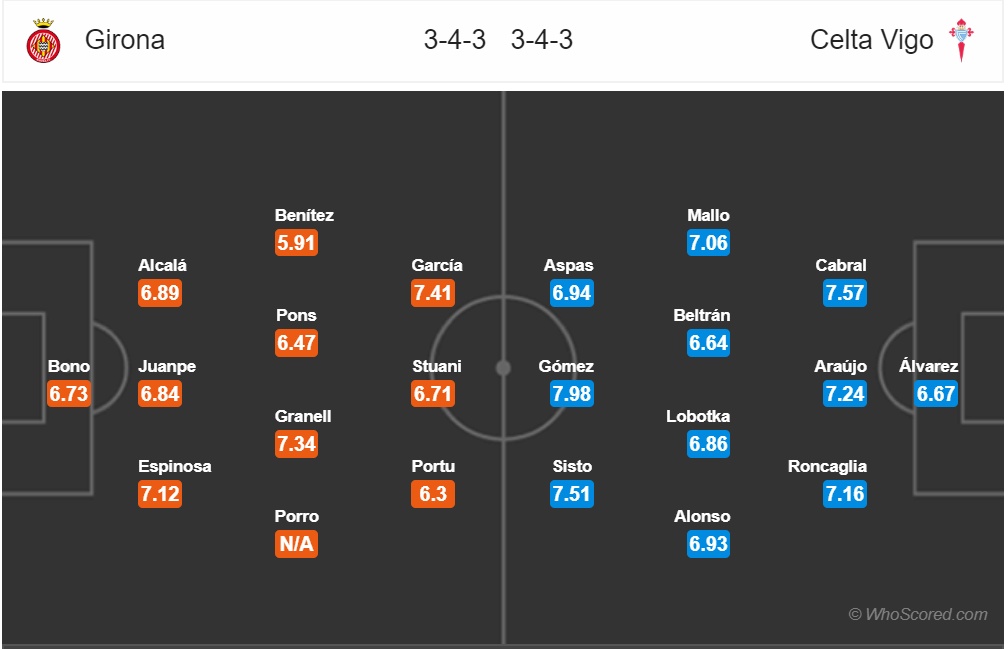Click Gómez's 7.98 rating badge
This screenshot has width=1008, height=649.
[572, 393]
